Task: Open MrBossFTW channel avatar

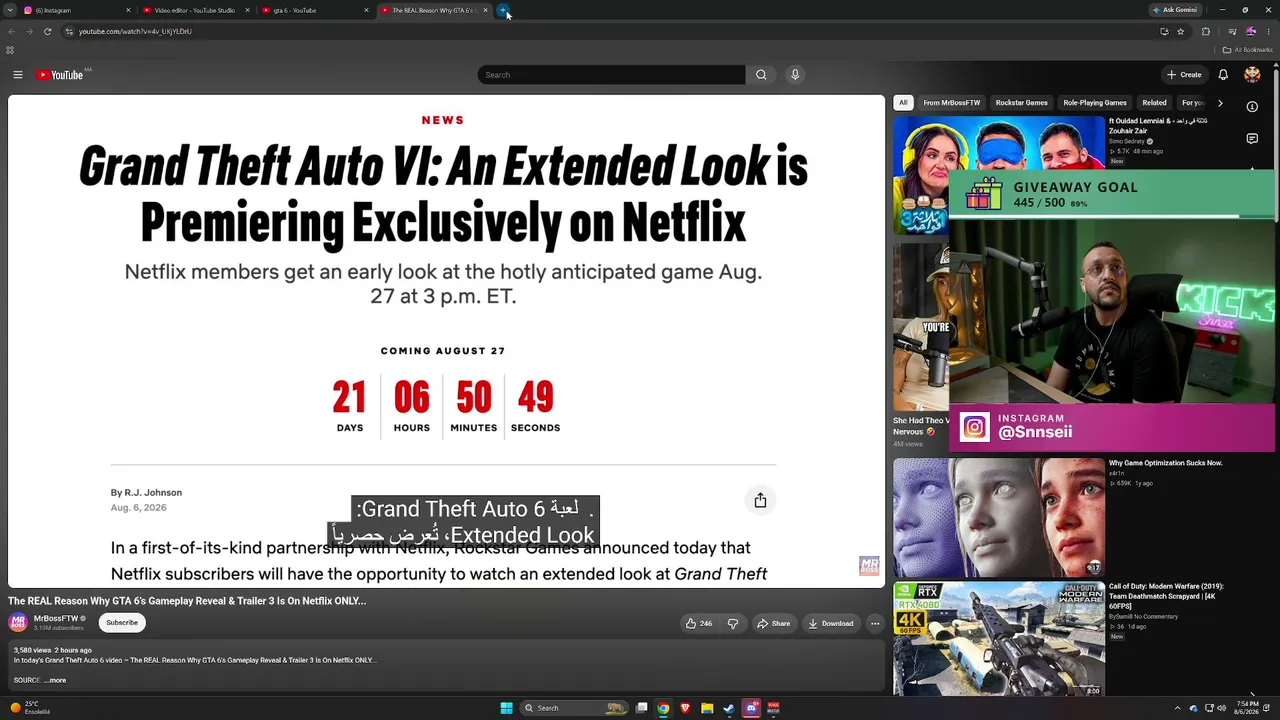Action: (18, 622)
